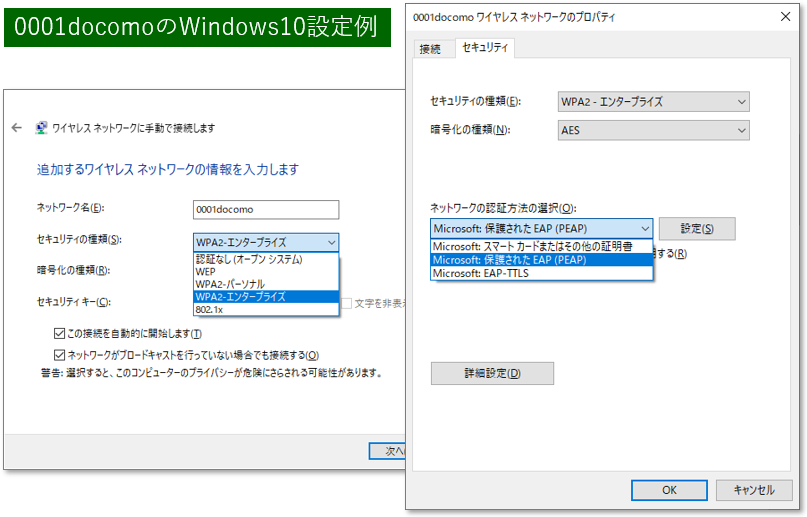Toggle 'ブロードキャストを行っていない場合でも接続する' checkbox
The width and height of the screenshot is (807, 517).
pos(59,355)
